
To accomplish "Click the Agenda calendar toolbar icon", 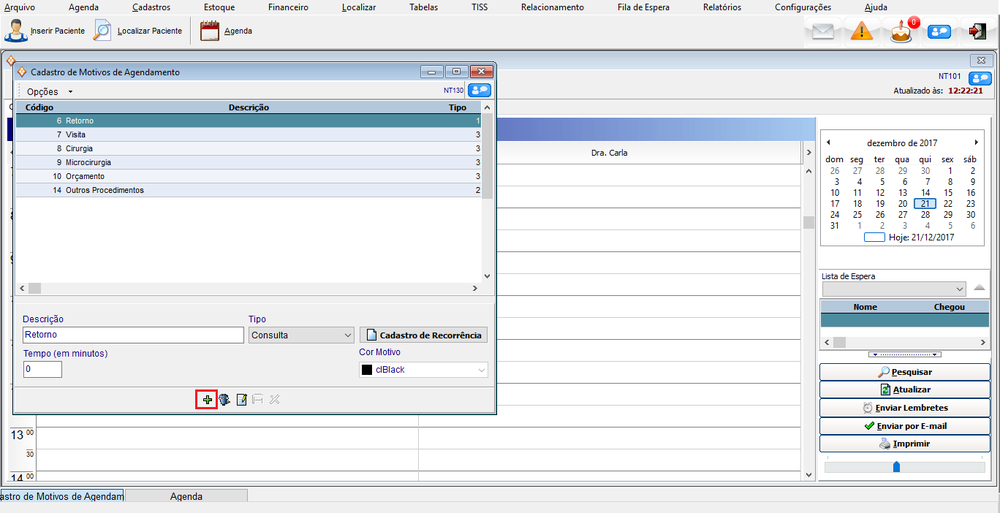I will click(x=225, y=31).
